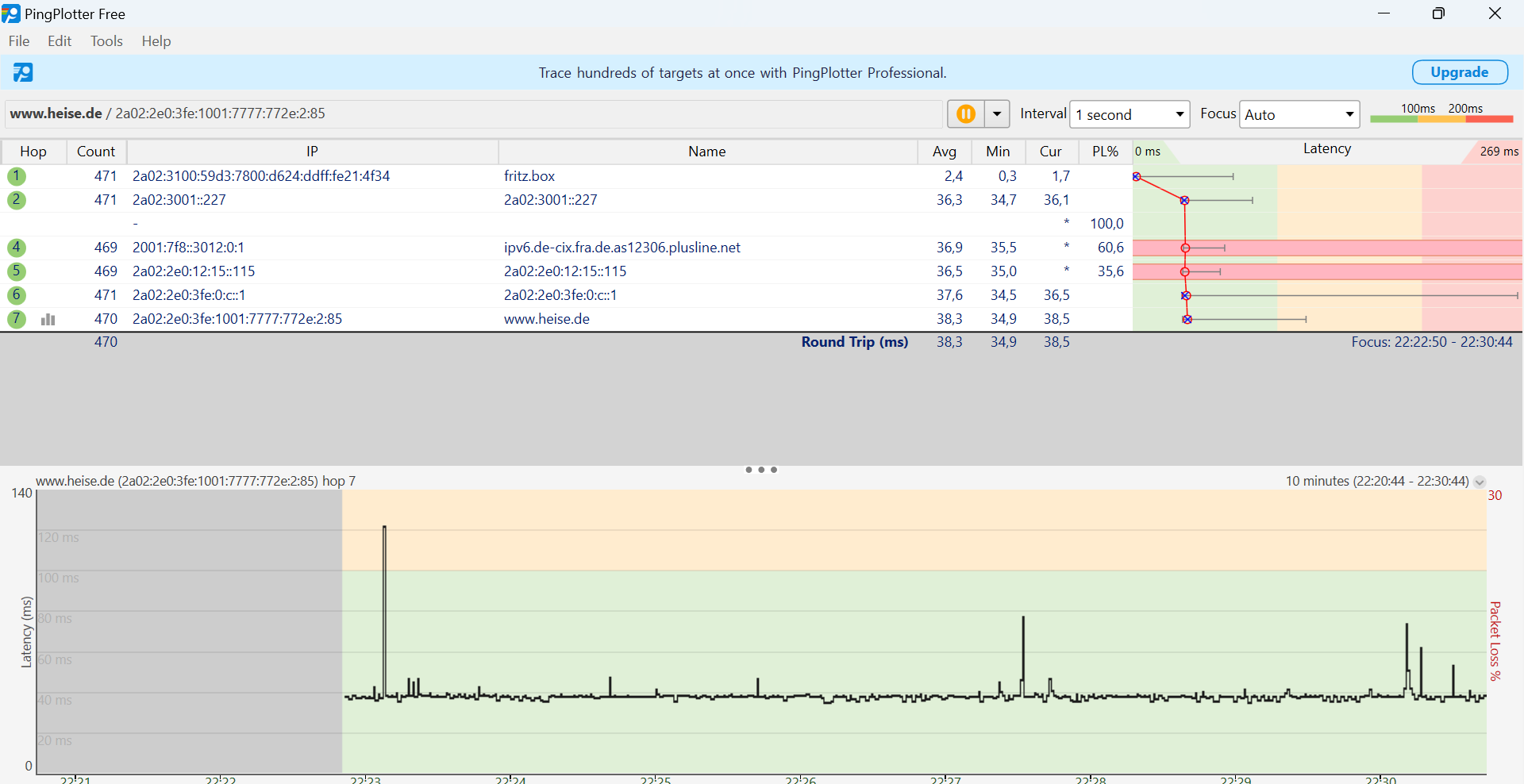The height and width of the screenshot is (784, 1524).
Task: Click IP 2a02:3001::227 in hop 2 row
Action: pyautogui.click(x=179, y=200)
